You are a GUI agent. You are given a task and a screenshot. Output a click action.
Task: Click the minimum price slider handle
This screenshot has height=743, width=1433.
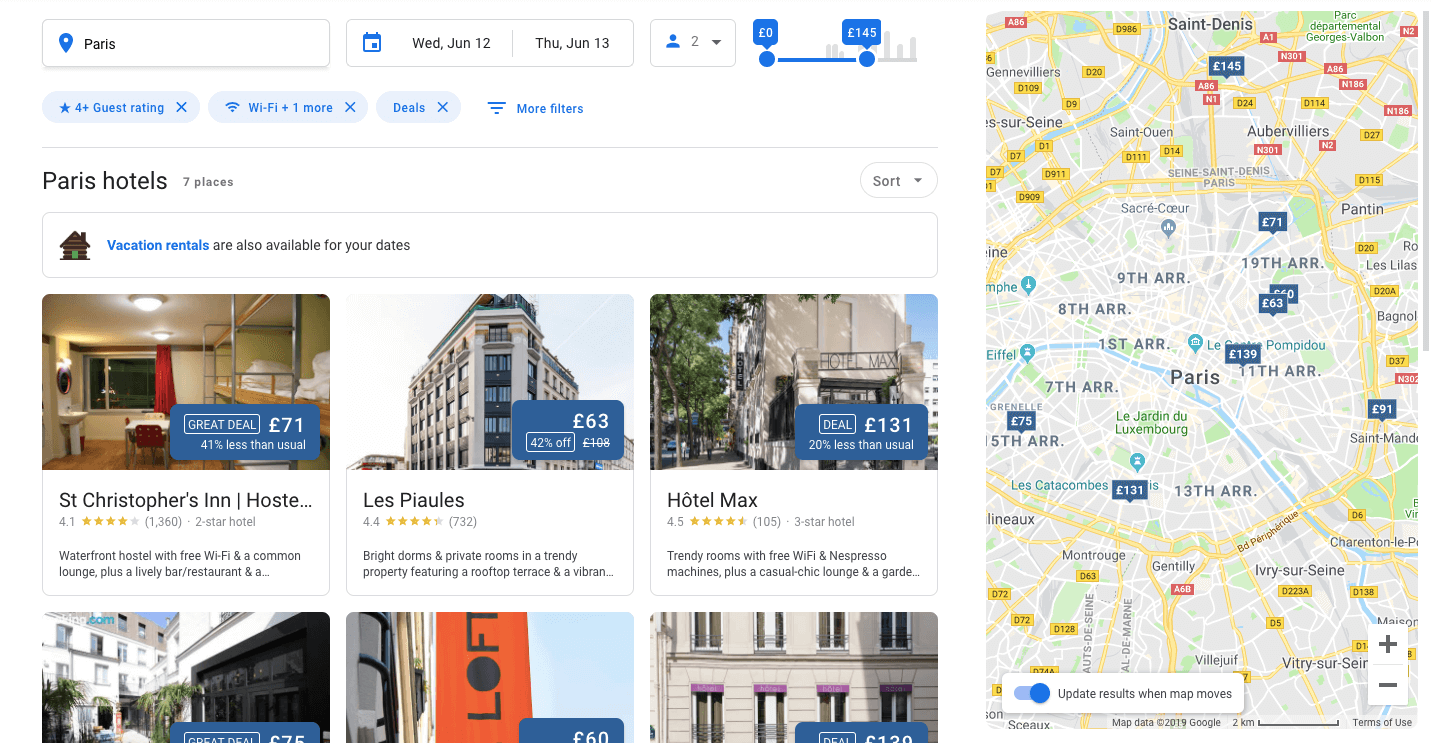(767, 59)
